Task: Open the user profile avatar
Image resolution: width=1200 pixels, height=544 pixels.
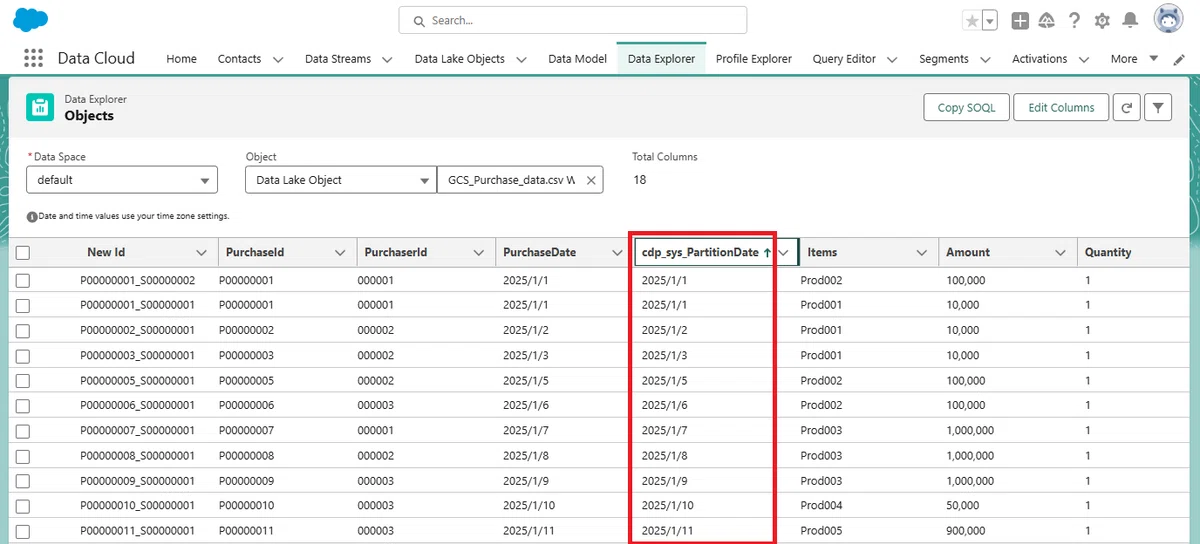Action: 1168,19
